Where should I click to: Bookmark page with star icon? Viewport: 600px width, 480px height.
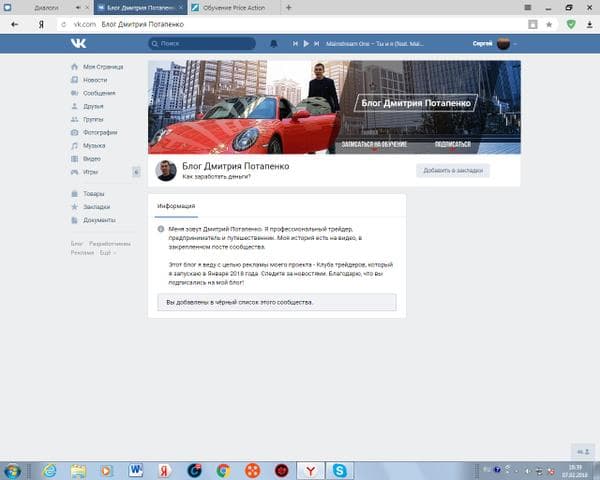pos(549,24)
